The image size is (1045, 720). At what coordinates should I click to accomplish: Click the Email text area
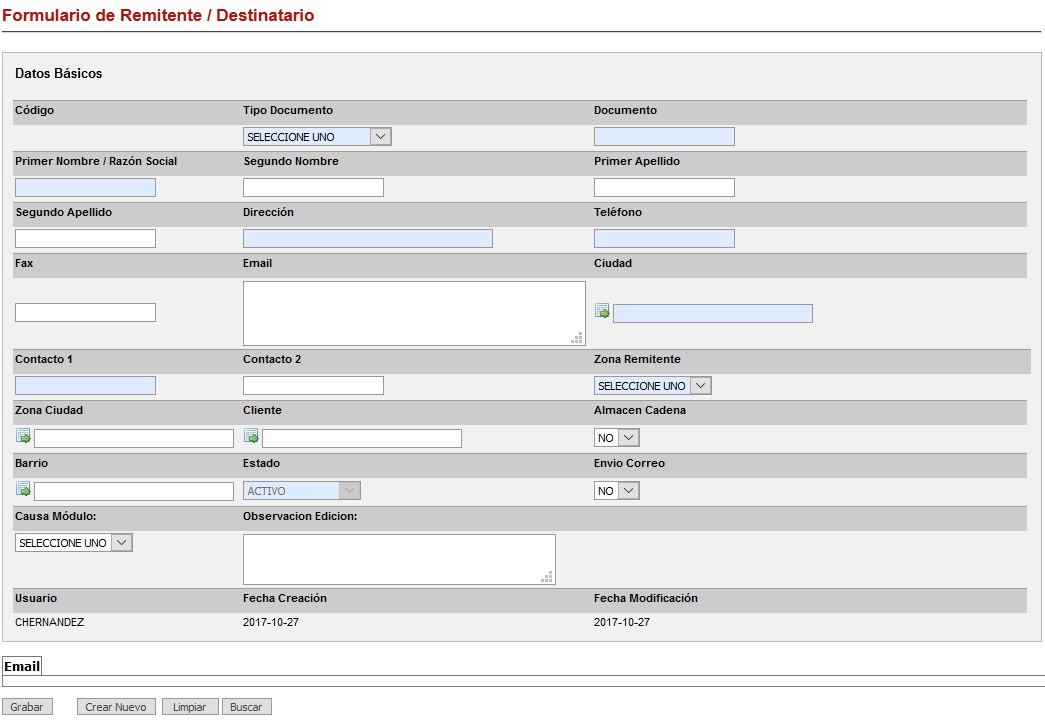coord(413,313)
